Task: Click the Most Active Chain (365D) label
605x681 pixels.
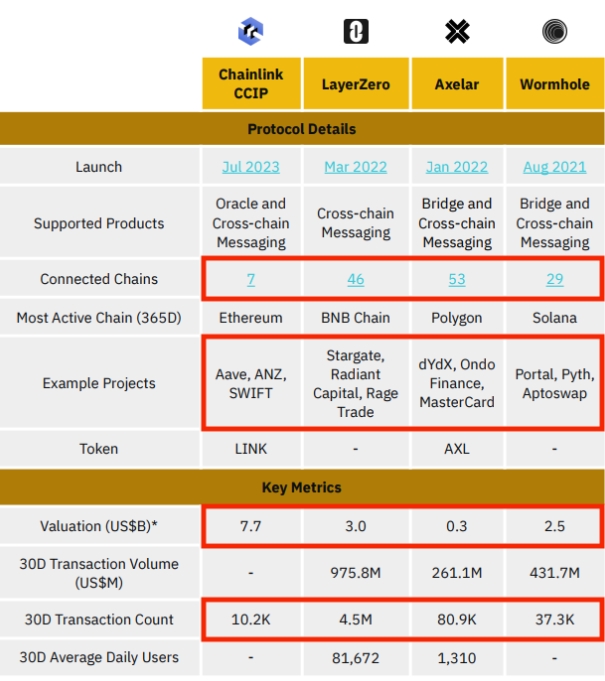Action: coord(99,318)
